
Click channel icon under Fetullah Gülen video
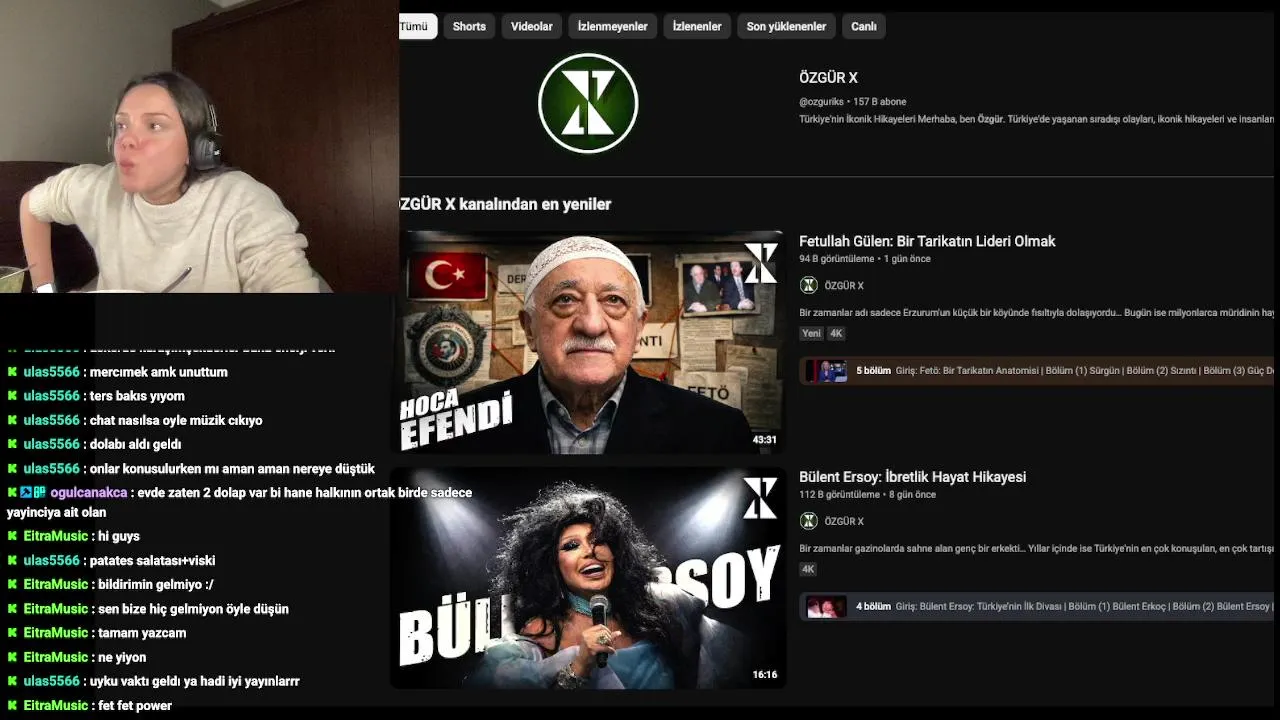(x=809, y=285)
